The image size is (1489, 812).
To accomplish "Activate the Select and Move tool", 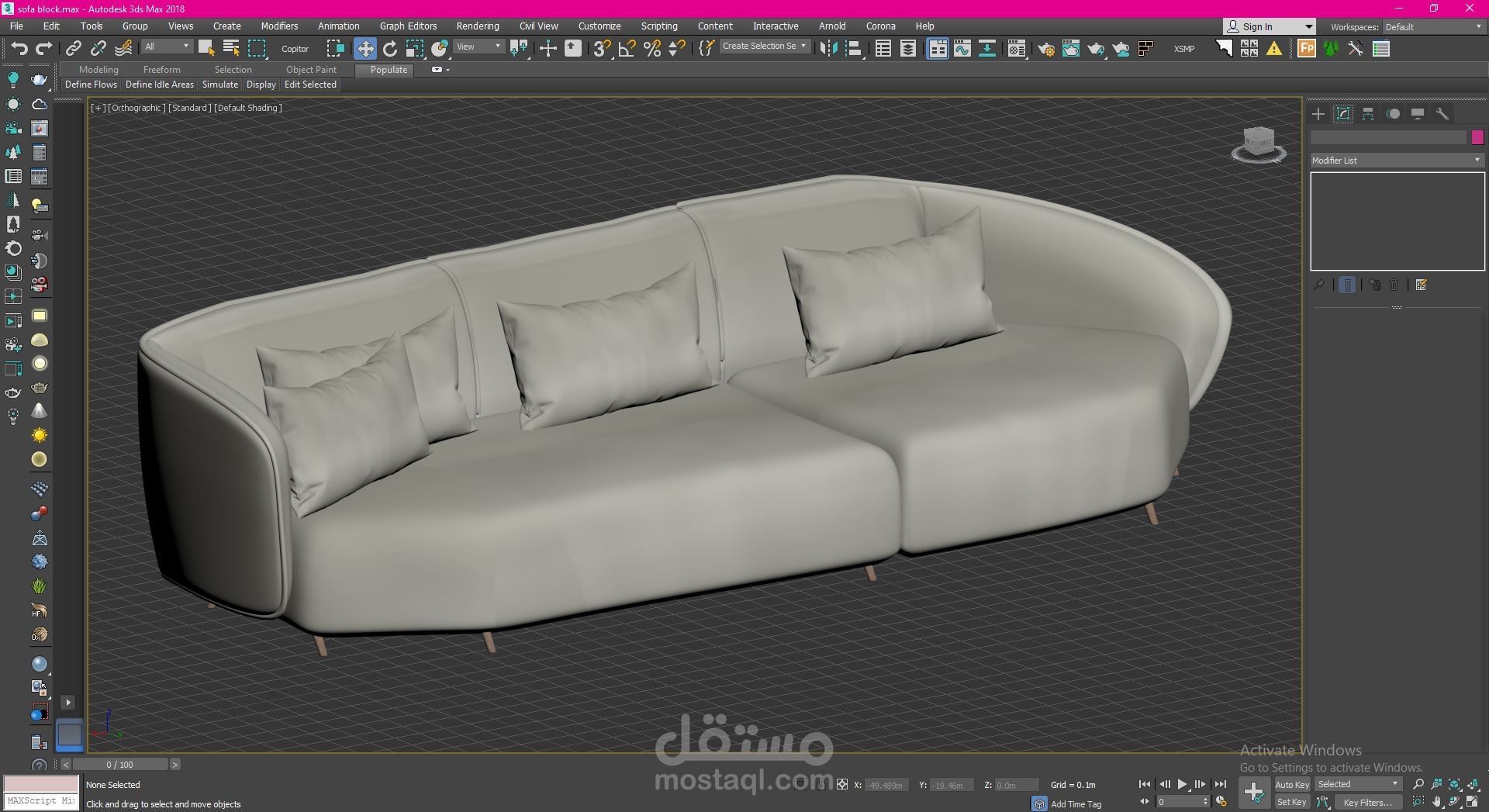I will point(364,49).
